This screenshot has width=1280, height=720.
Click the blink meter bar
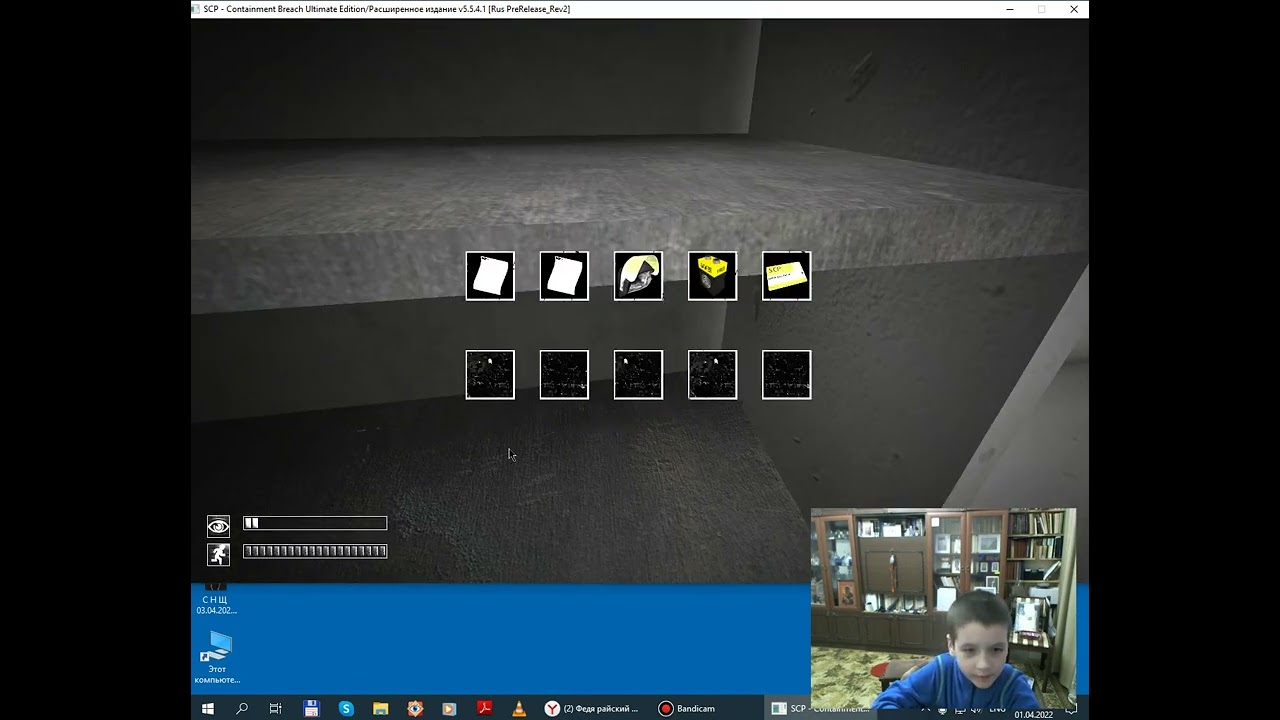pos(315,523)
